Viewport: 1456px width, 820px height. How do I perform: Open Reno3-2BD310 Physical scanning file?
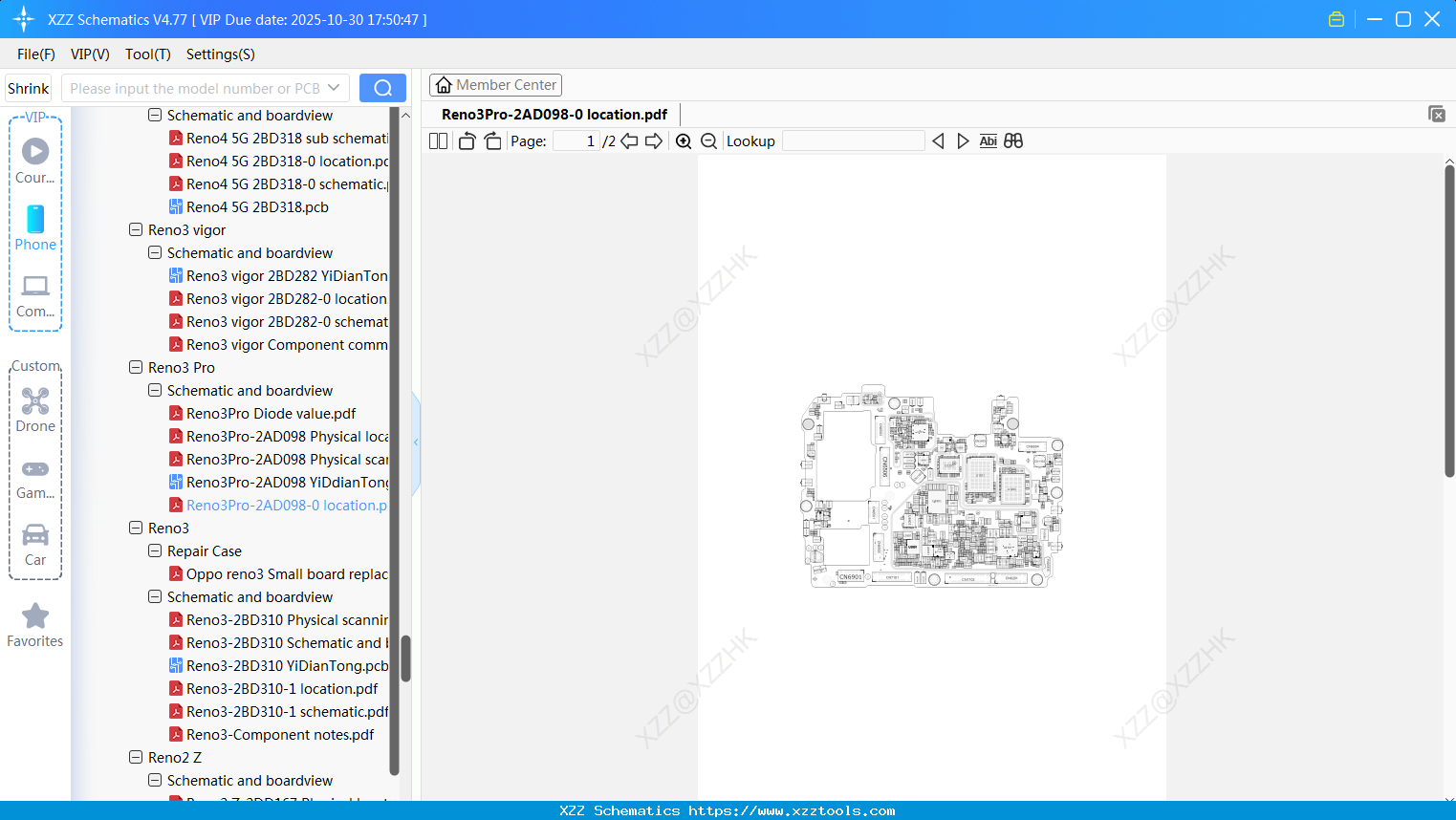point(279,619)
